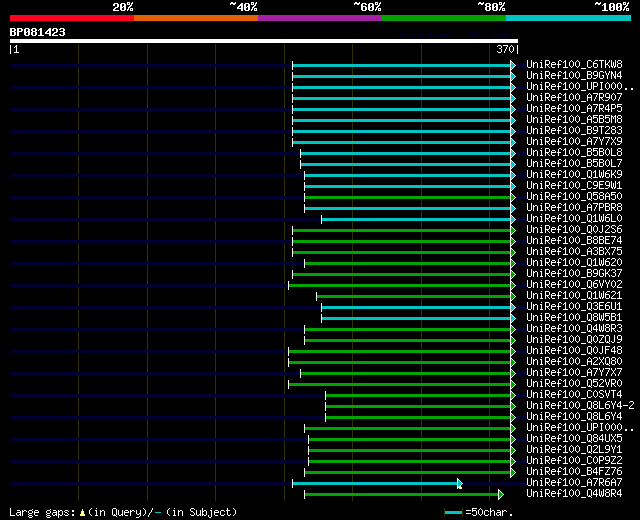Click the arrowhead ending the Q84UX5 alignment bar

click(x=513, y=440)
